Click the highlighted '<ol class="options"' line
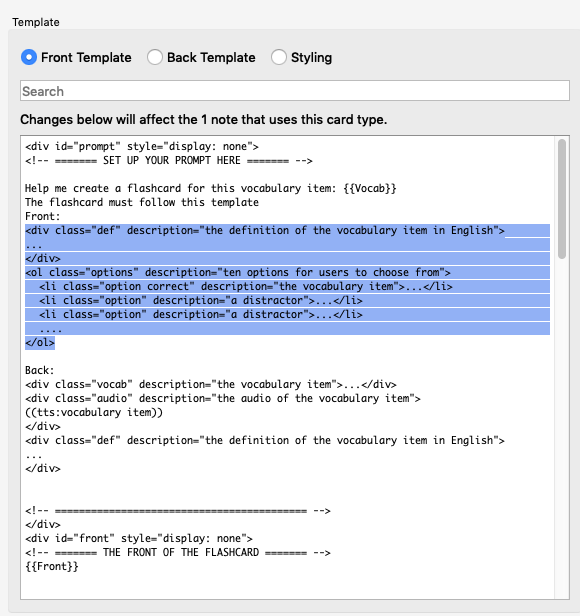The width and height of the screenshot is (580, 616). tap(238, 273)
